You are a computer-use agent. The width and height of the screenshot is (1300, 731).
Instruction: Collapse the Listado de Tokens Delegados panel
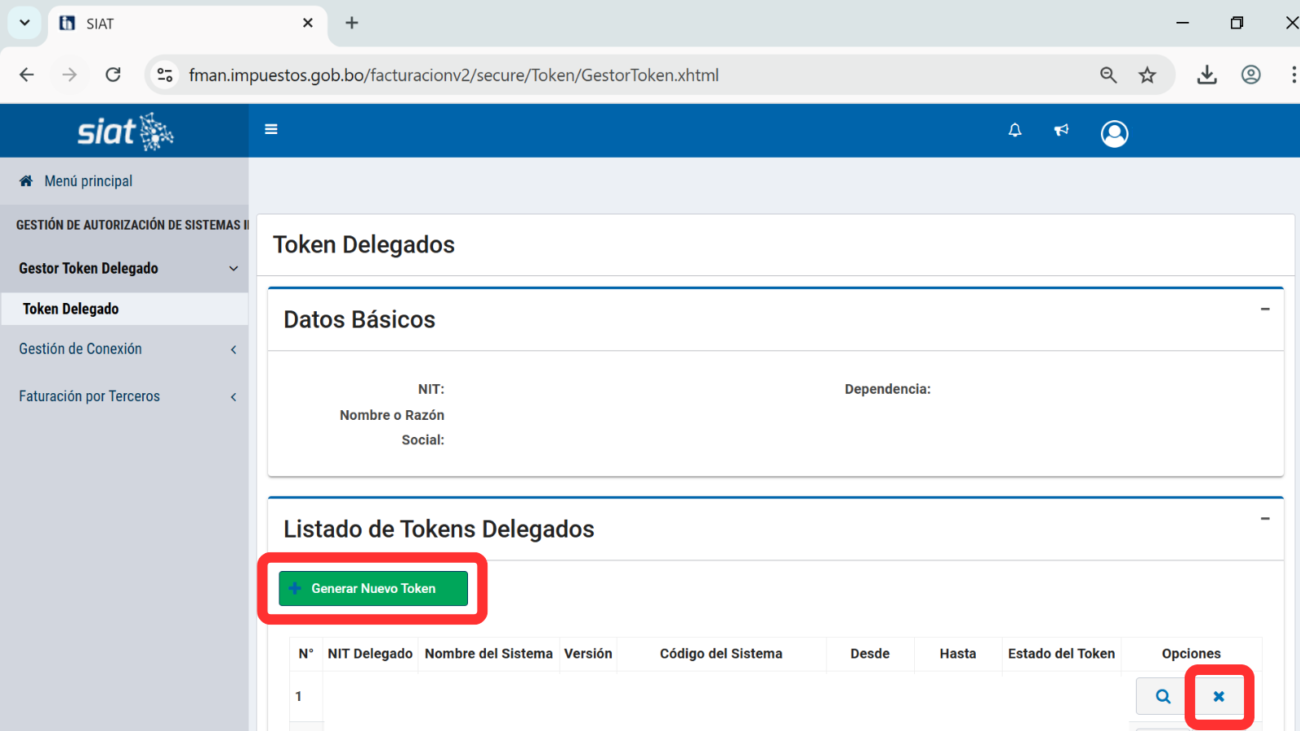click(x=1265, y=519)
